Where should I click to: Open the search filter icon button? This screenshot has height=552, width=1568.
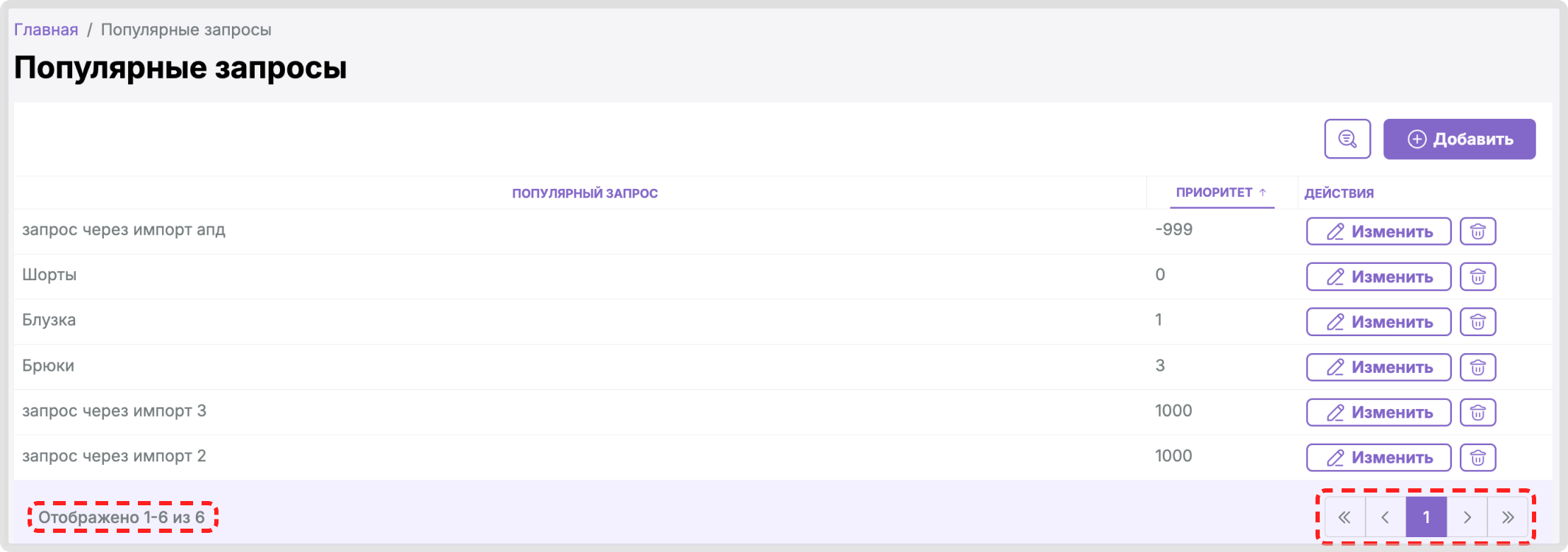[1347, 139]
